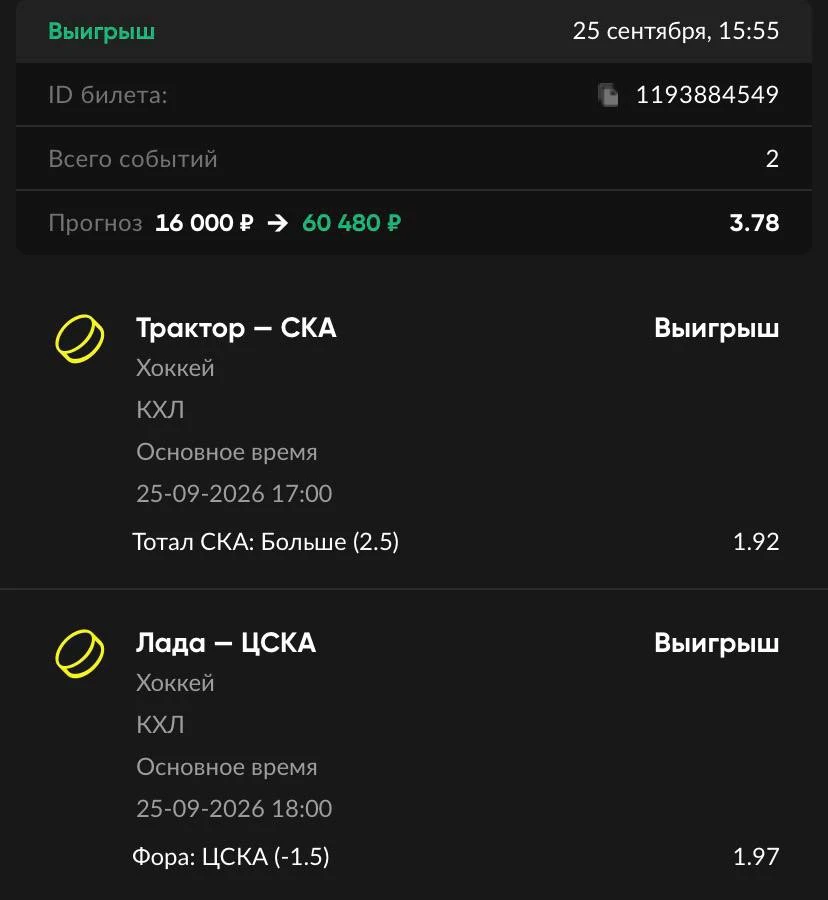Copy the ticket ID with the copy icon

pos(608,95)
